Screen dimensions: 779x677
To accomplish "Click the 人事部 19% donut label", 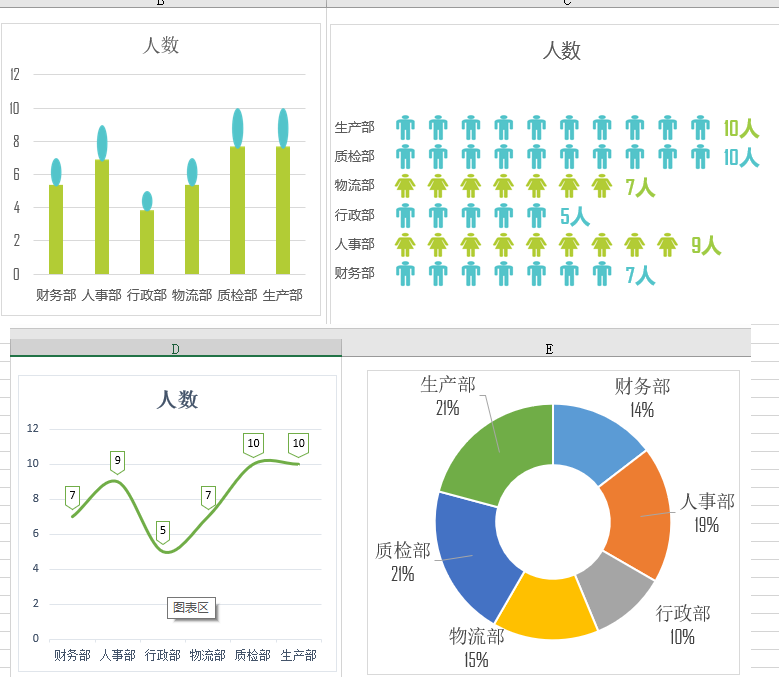I will pyautogui.click(x=707, y=513).
